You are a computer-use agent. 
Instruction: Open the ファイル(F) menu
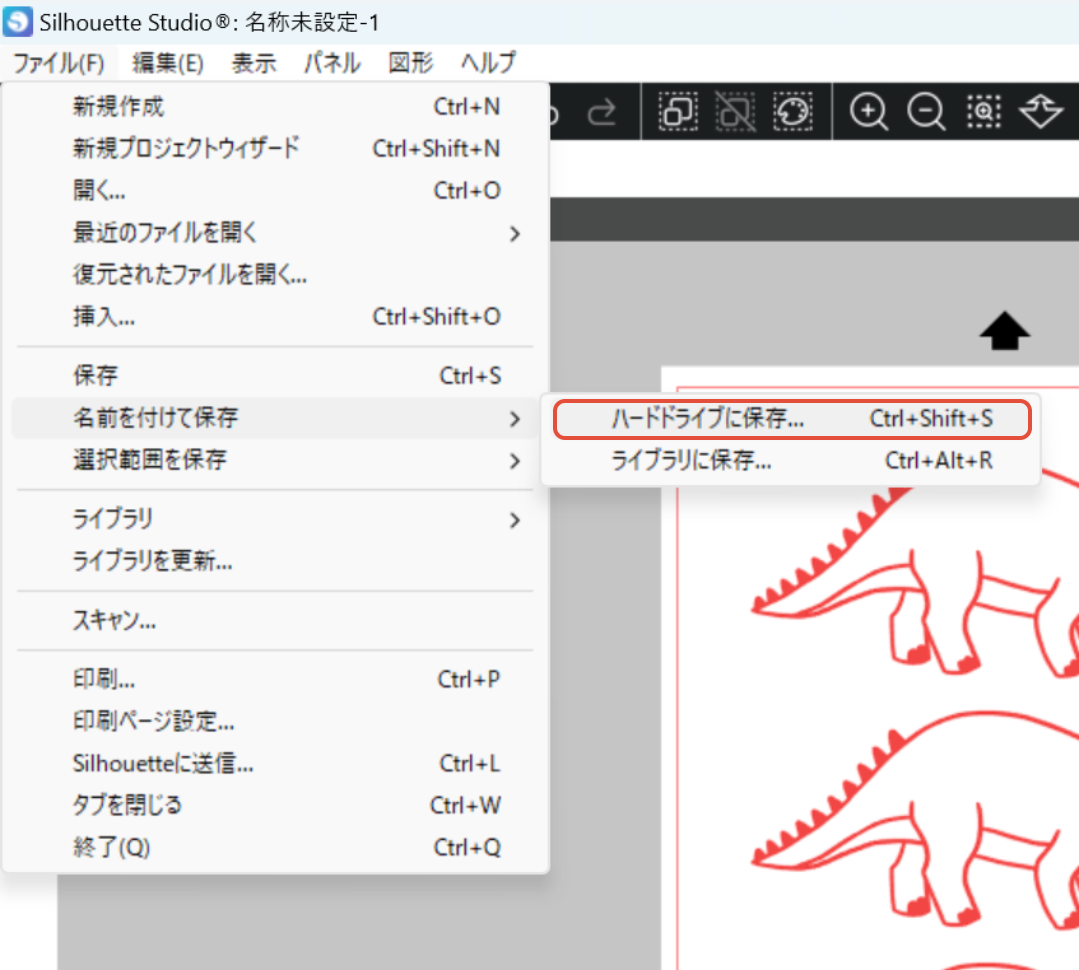pyautogui.click(x=58, y=63)
